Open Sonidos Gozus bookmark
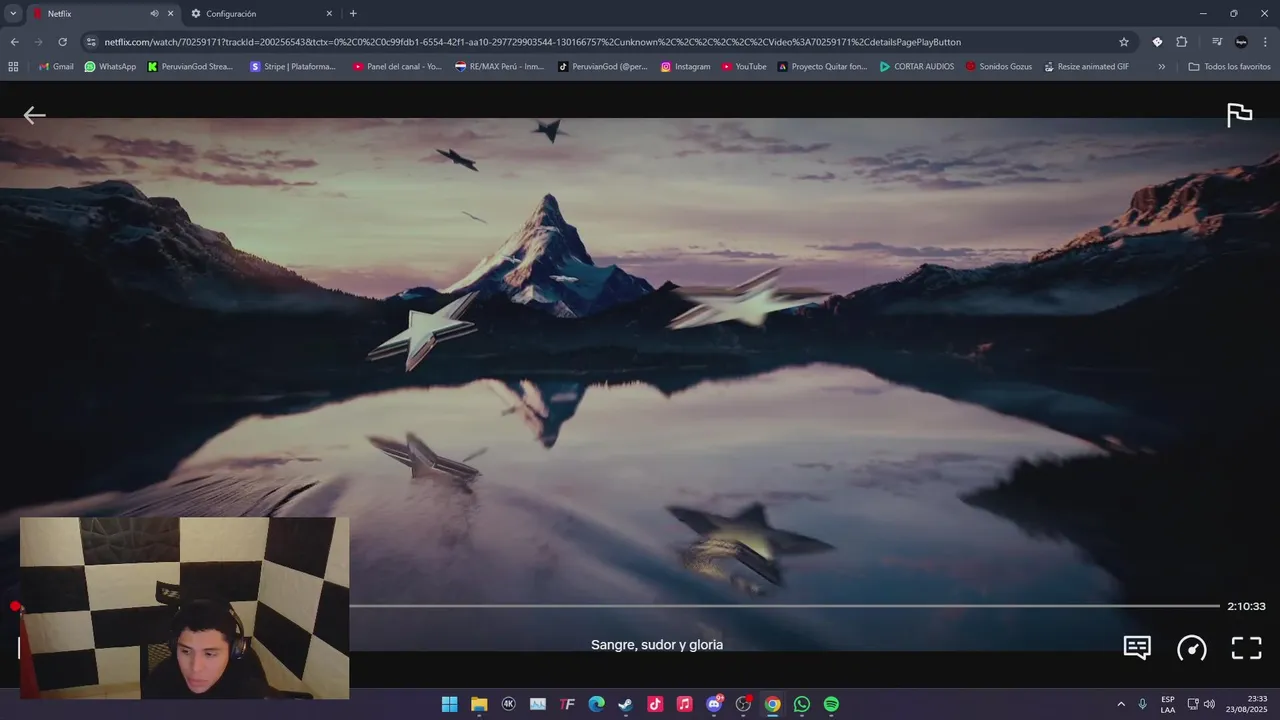Screen dimensions: 1280x720 click(999, 67)
